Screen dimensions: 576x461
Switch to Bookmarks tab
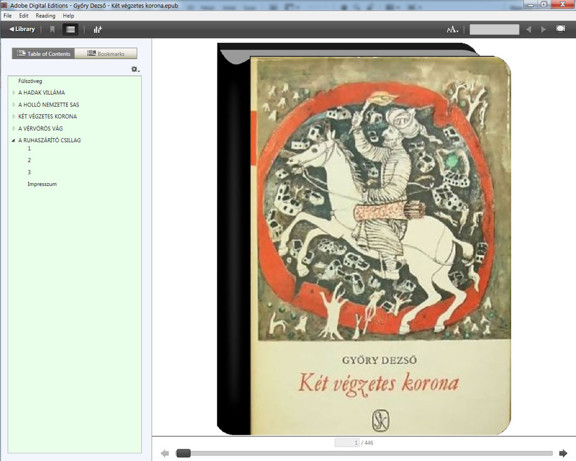pyautogui.click(x=106, y=53)
